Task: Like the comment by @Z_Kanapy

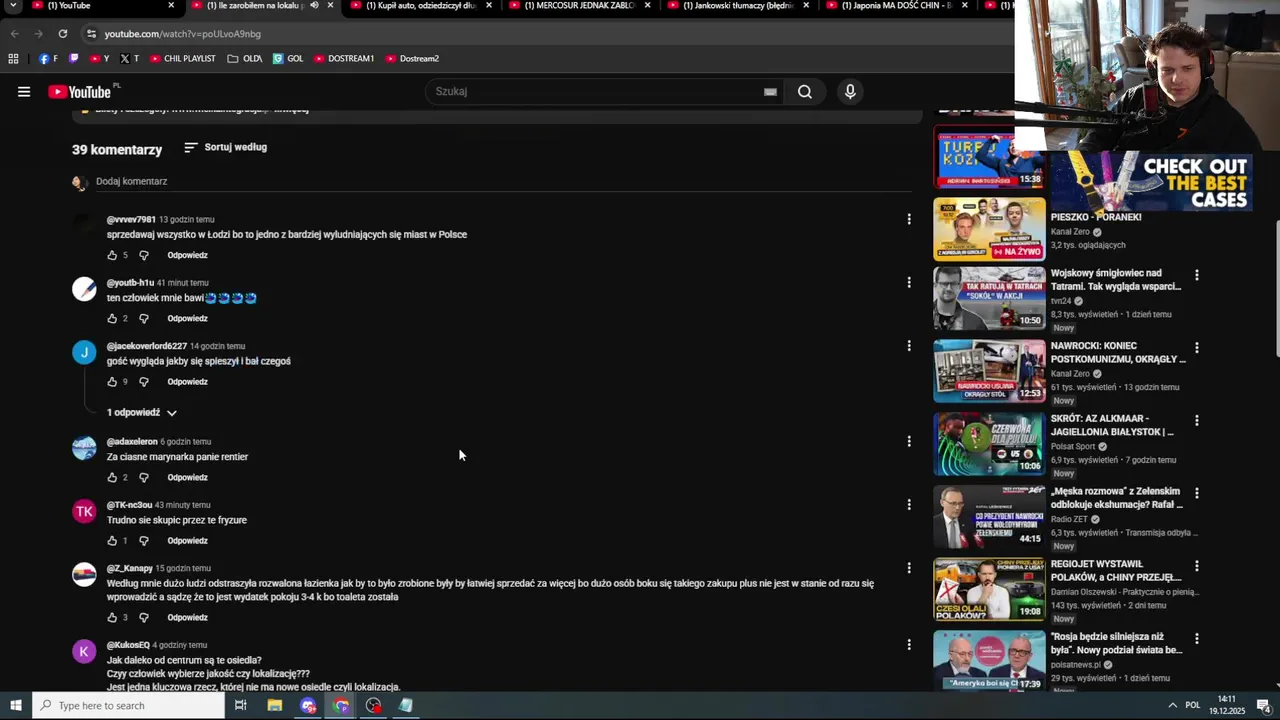Action: pyautogui.click(x=112, y=618)
